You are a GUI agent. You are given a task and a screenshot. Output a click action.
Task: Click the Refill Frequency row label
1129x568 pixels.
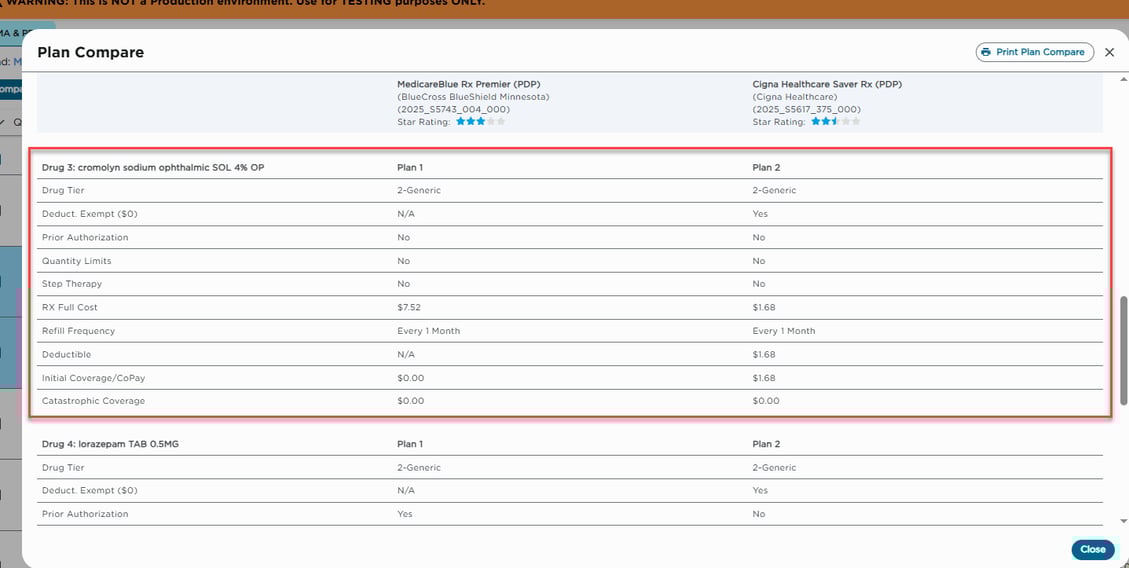[x=78, y=331]
